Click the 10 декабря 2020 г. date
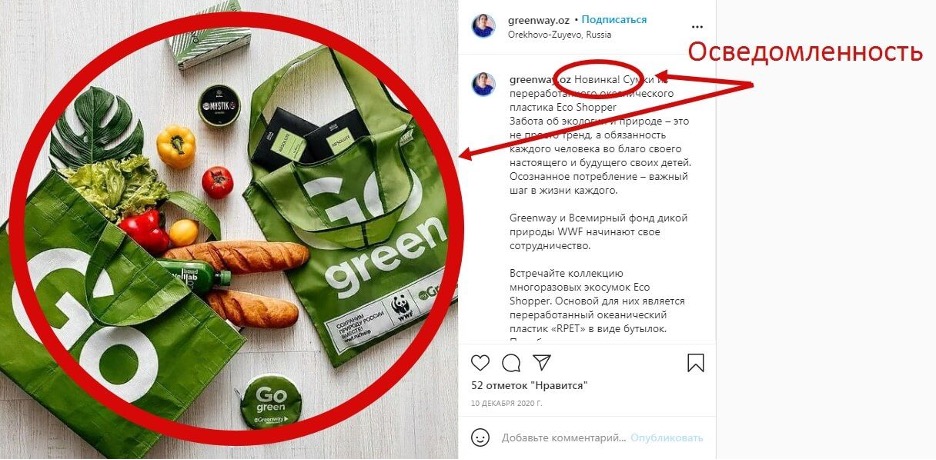This screenshot has width=936, height=460. click(x=508, y=403)
